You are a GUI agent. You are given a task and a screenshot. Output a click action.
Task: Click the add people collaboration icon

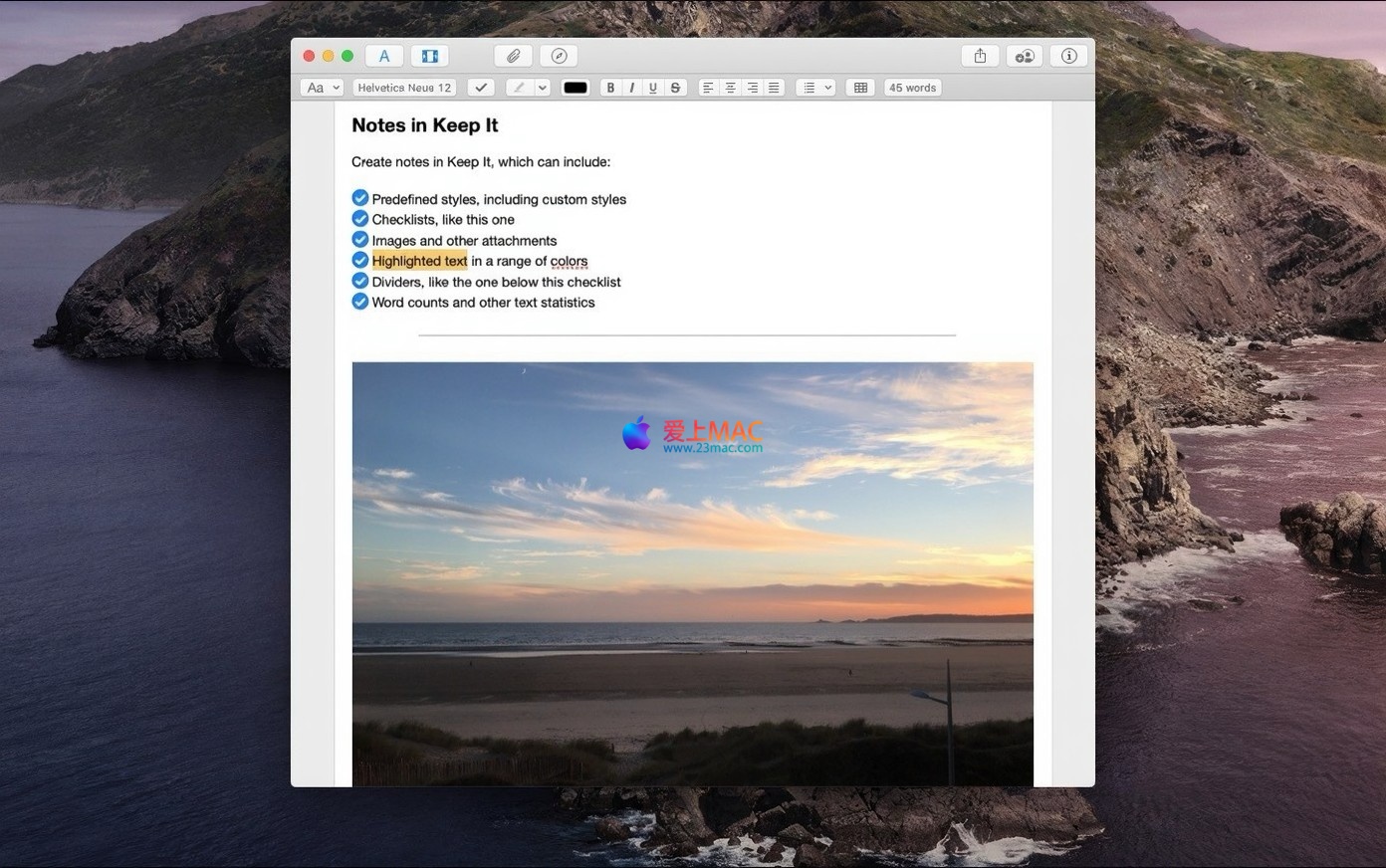point(1024,57)
